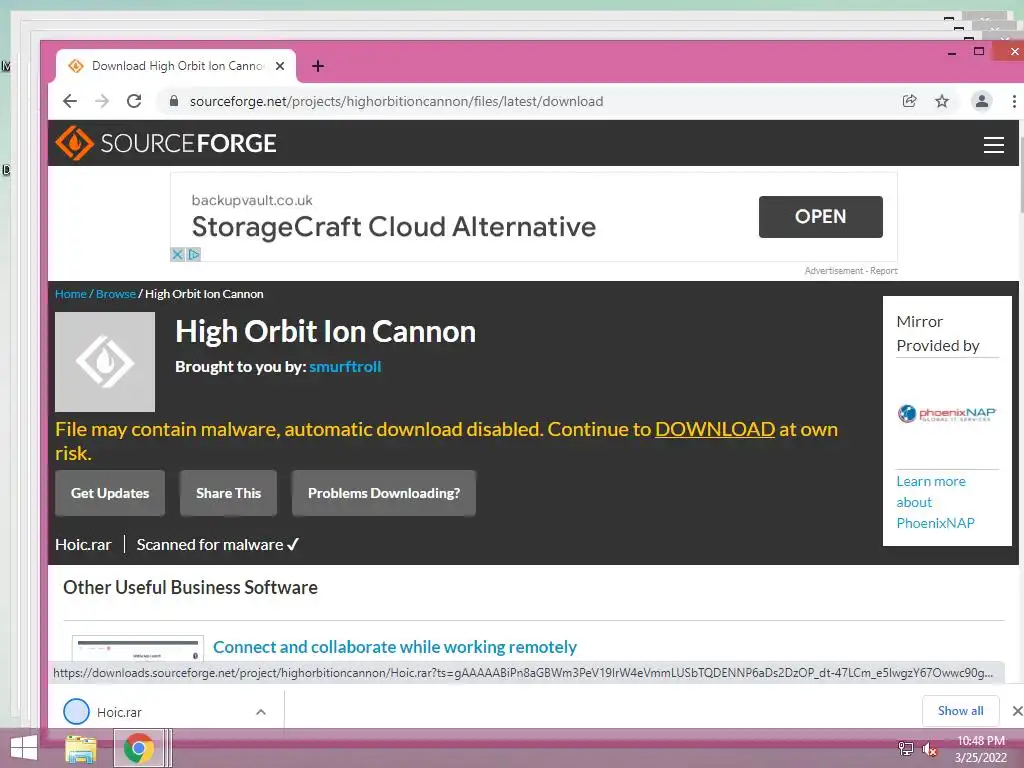Screen dimensions: 1024x768
Task: Click the remote collaboration software thumbnail
Action: pos(138,648)
